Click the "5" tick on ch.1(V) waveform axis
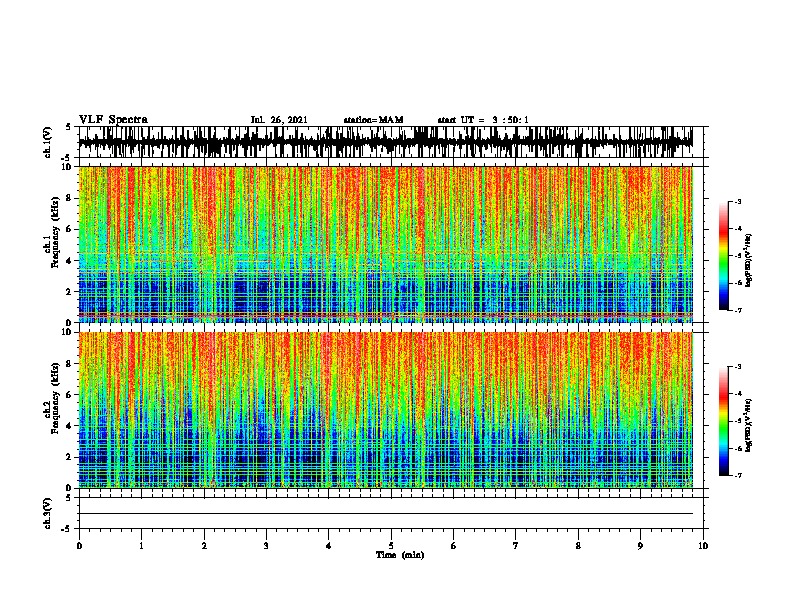Screen dimensions: 792x612 point(69,127)
